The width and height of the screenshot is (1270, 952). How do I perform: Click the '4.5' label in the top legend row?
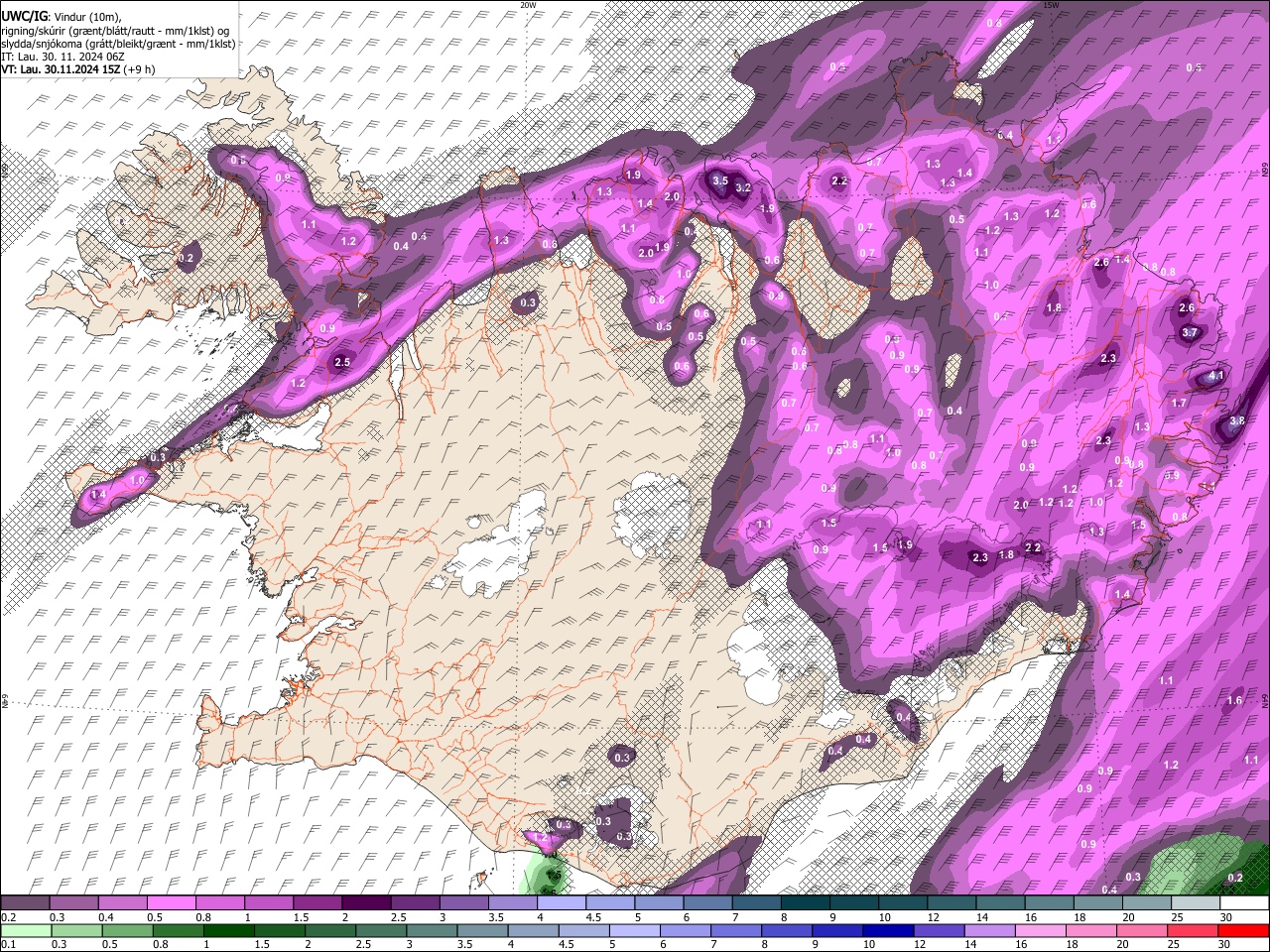click(593, 917)
